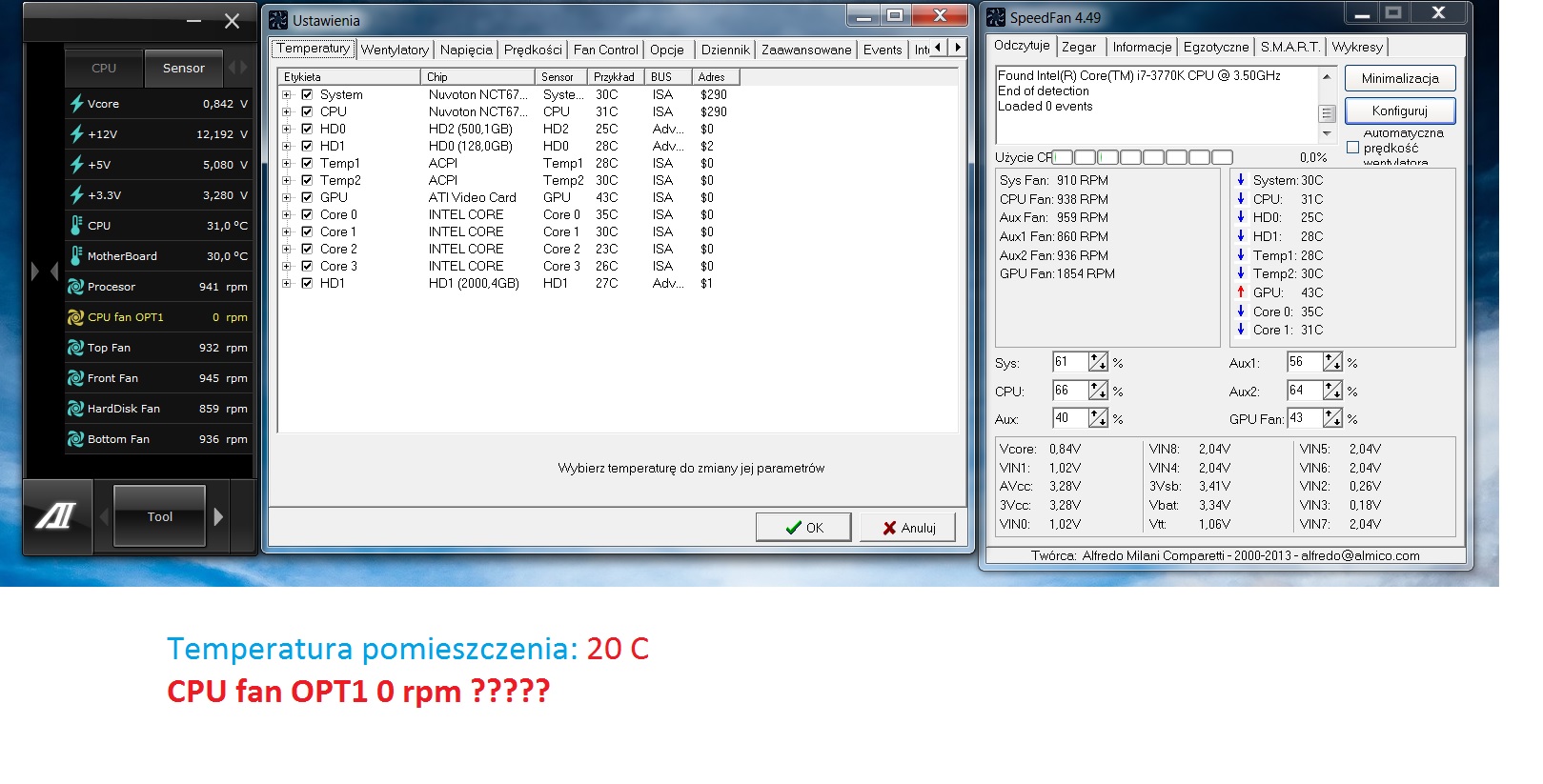Image resolution: width=1543 pixels, height=784 pixels.
Task: Click the HardDisk Fan icon
Action: tap(76, 409)
